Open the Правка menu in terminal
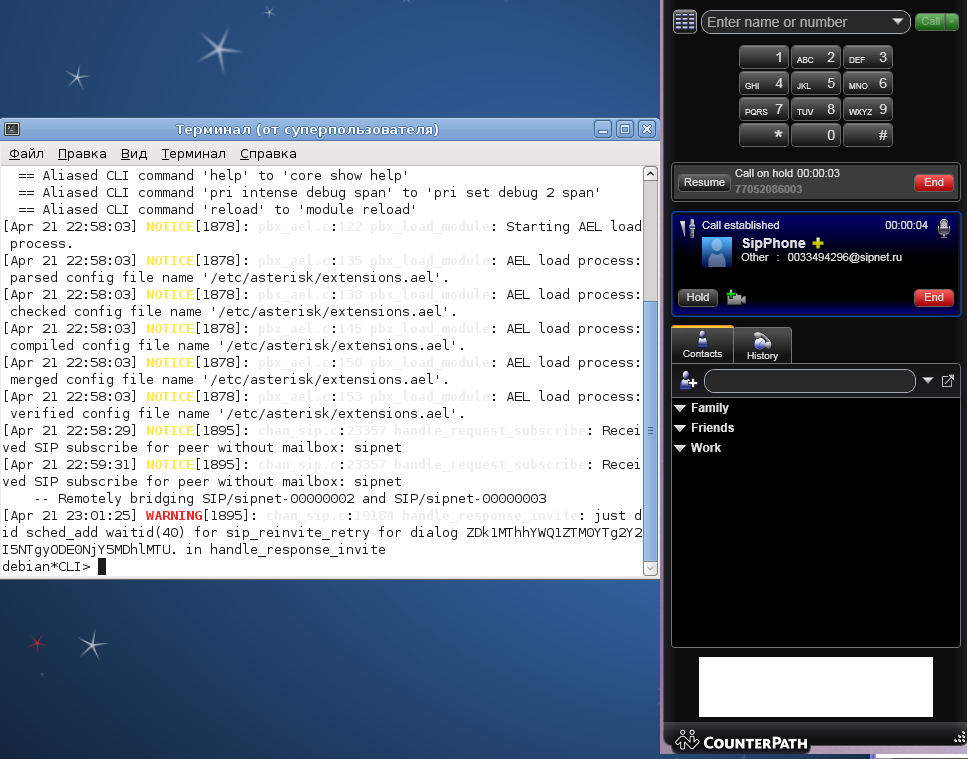 (x=82, y=154)
